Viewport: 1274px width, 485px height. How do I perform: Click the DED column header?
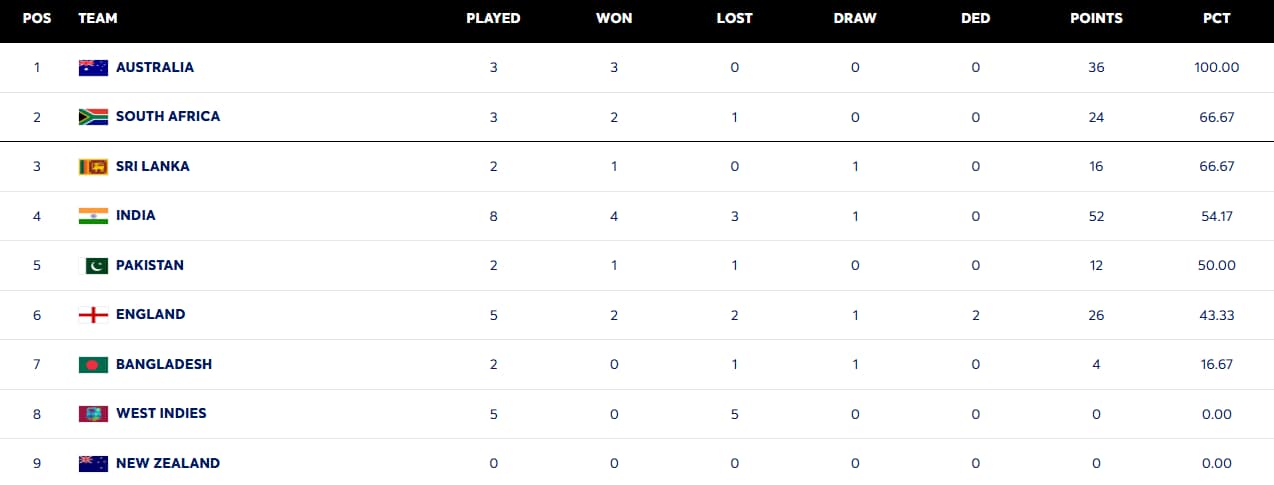(x=975, y=19)
